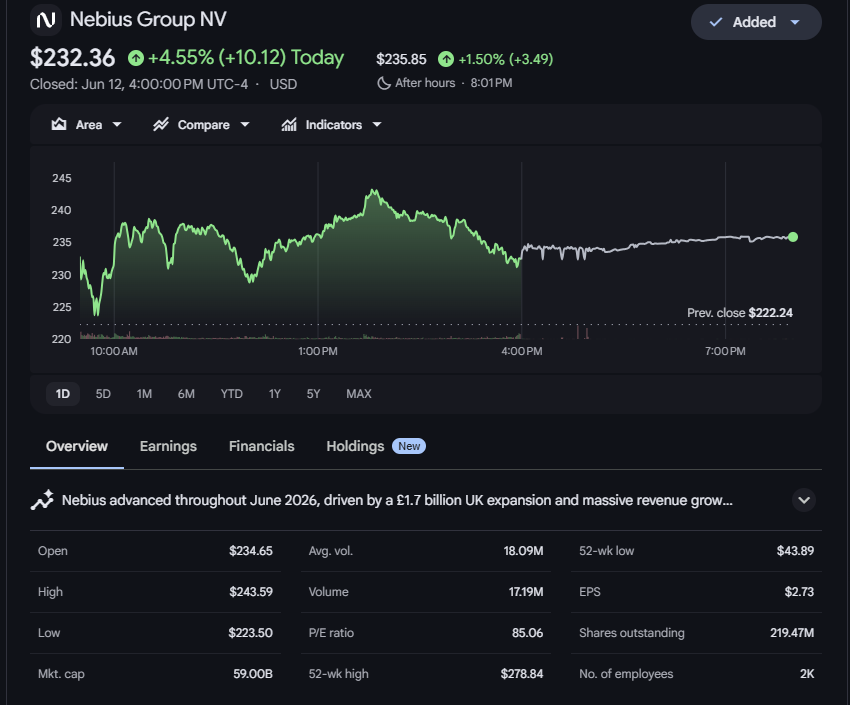This screenshot has width=850, height=705.
Task: Click the New badge beside Holdings
Action: [409, 446]
